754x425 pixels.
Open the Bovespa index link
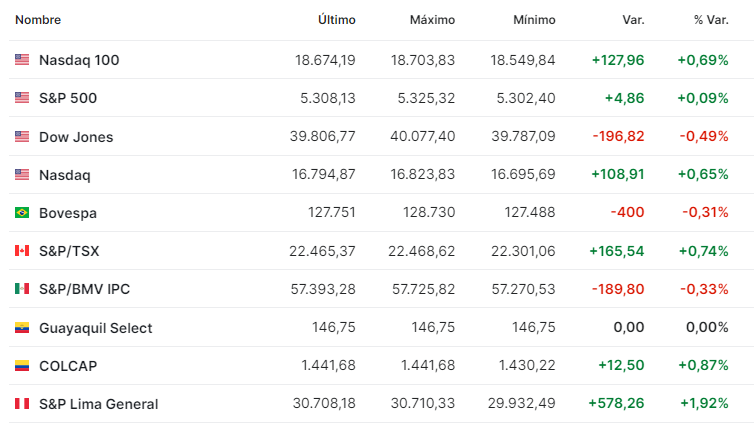[68, 213]
